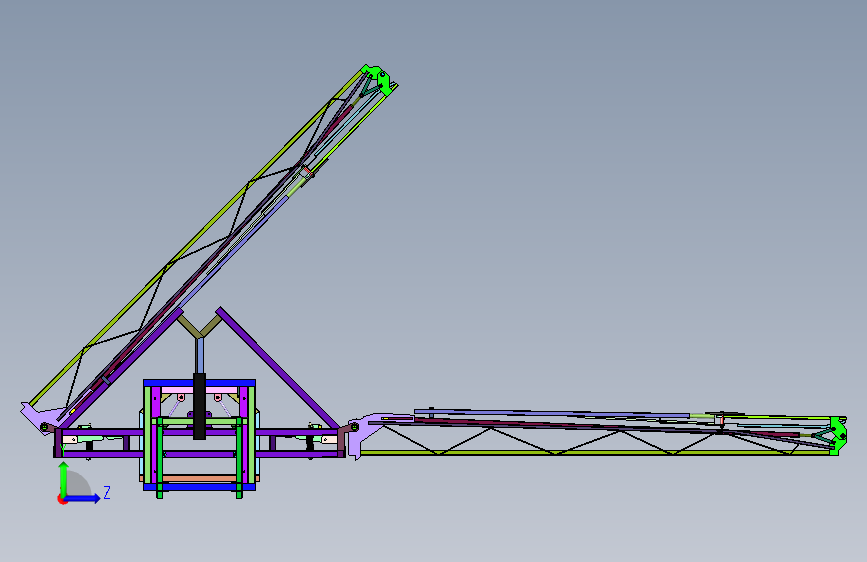This screenshot has width=867, height=562.
Task: Click the red origin ball of the triad
Action: pyautogui.click(x=62, y=499)
